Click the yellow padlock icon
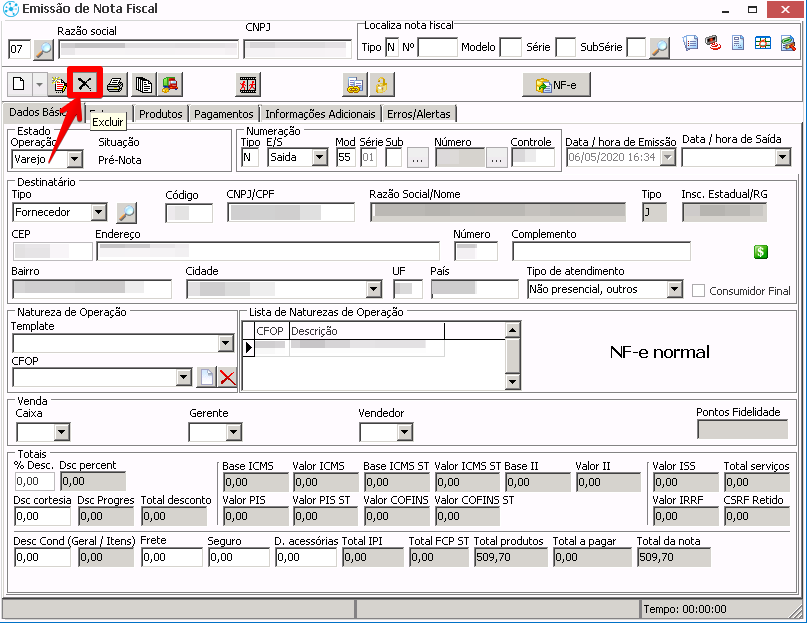The width and height of the screenshot is (807, 623). 381,84
